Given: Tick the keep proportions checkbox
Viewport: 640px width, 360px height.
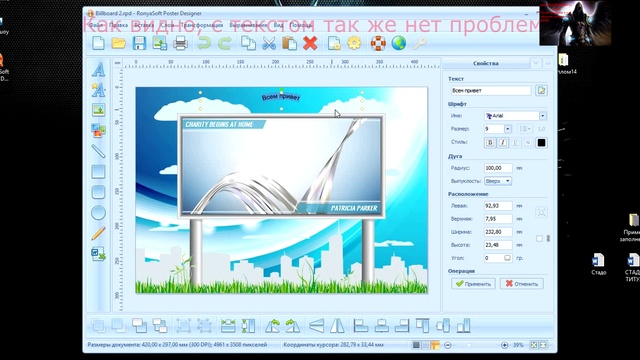Looking at the screenshot, I should (x=539, y=238).
